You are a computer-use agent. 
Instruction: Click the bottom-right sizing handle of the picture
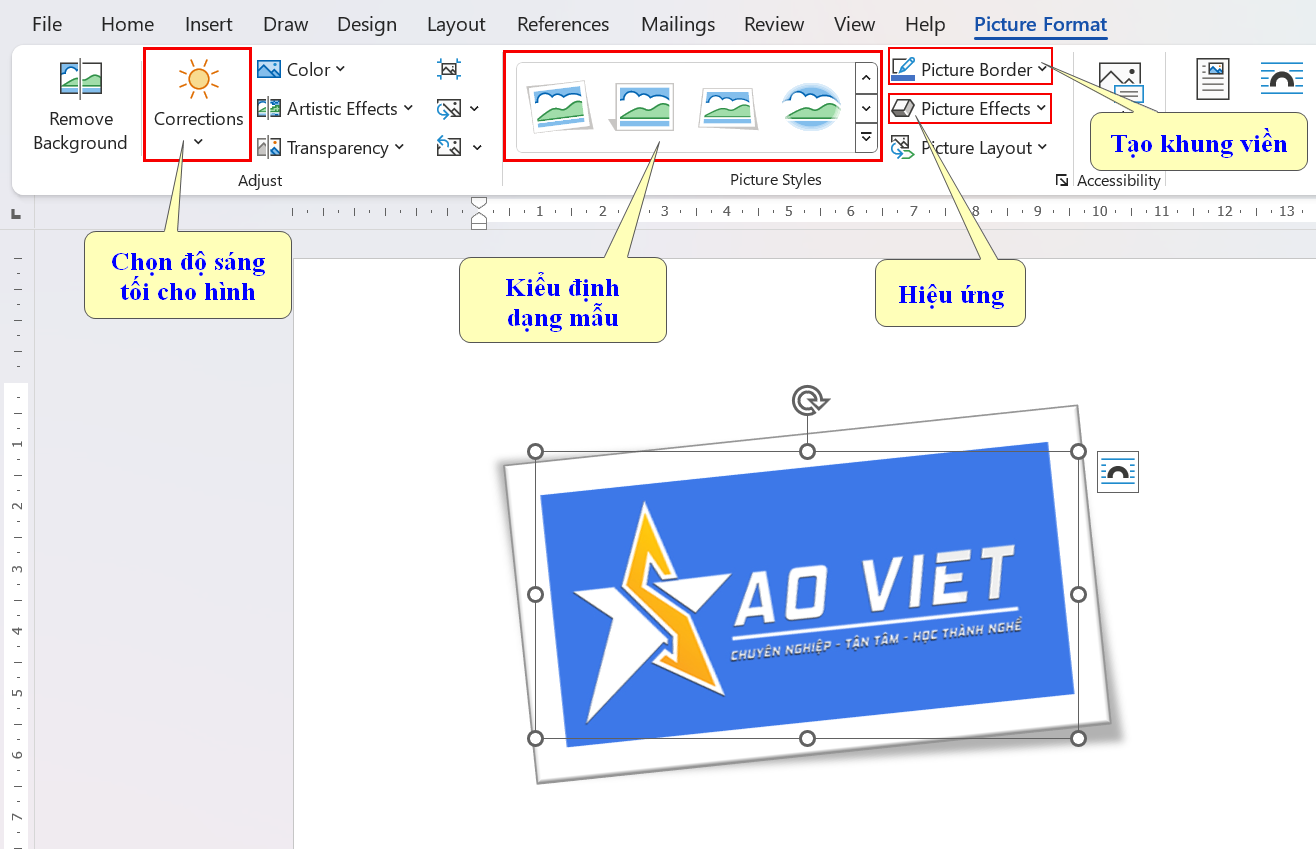click(1078, 738)
